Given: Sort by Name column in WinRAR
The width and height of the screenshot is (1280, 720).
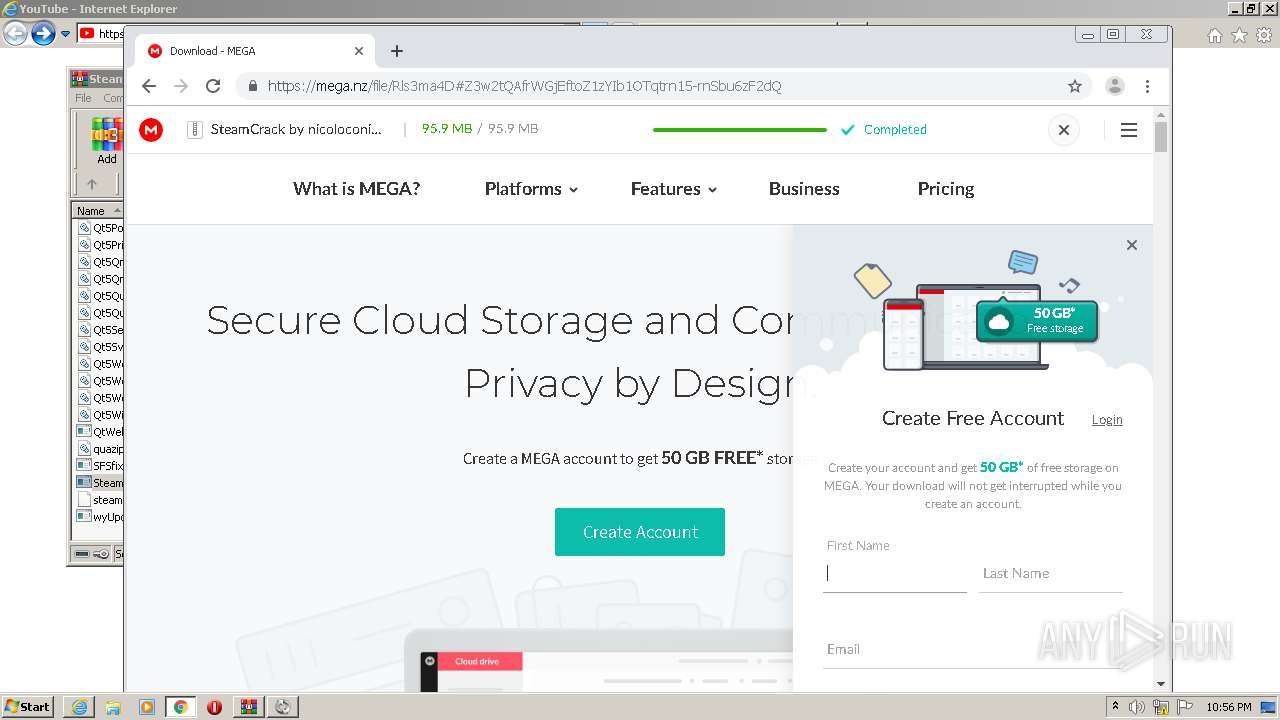Looking at the screenshot, I should (96, 211).
